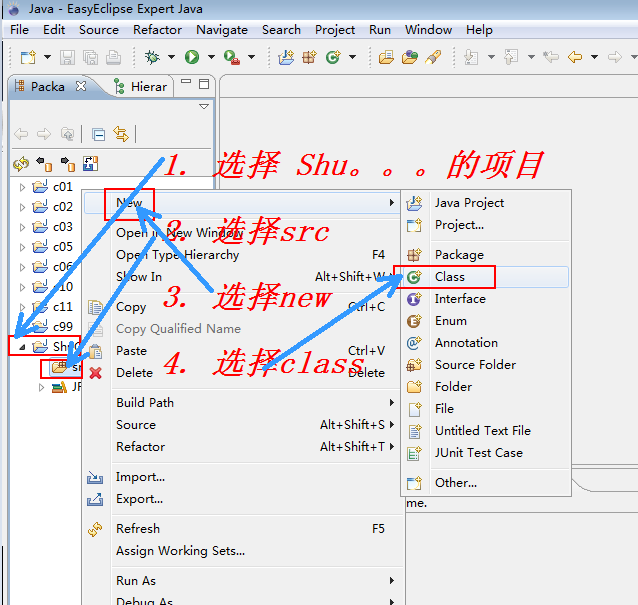Choose JUnit Test Case in submenu
The height and width of the screenshot is (605, 638).
485,453
